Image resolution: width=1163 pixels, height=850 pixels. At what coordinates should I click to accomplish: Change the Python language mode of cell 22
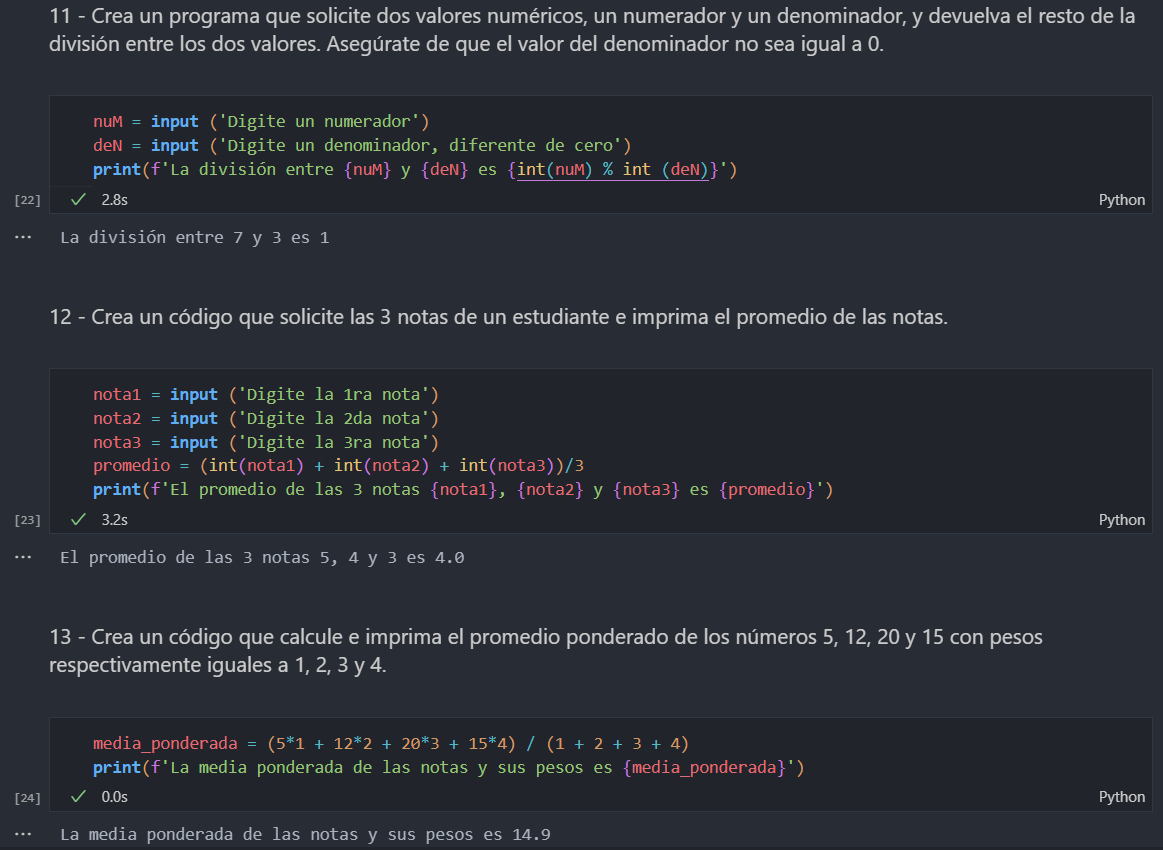click(1121, 200)
